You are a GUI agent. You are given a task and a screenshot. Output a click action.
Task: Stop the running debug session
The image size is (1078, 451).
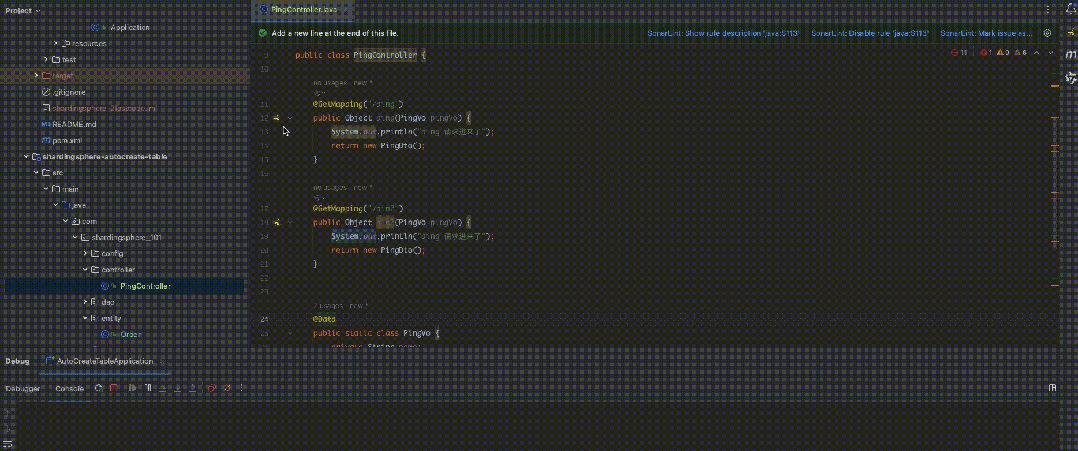111,388
